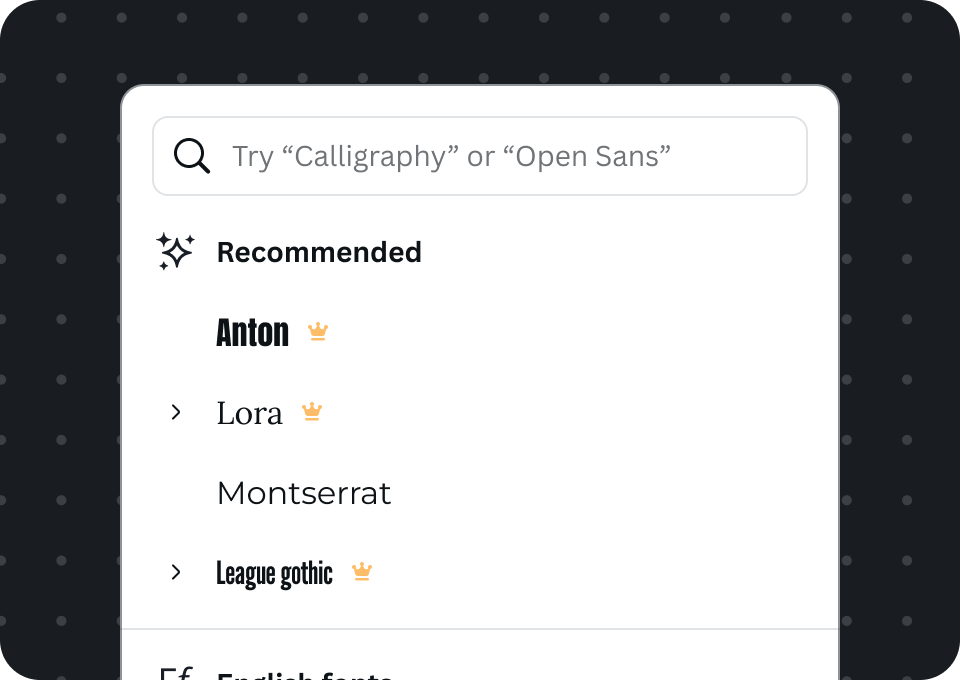Choose the Anton font

252,332
